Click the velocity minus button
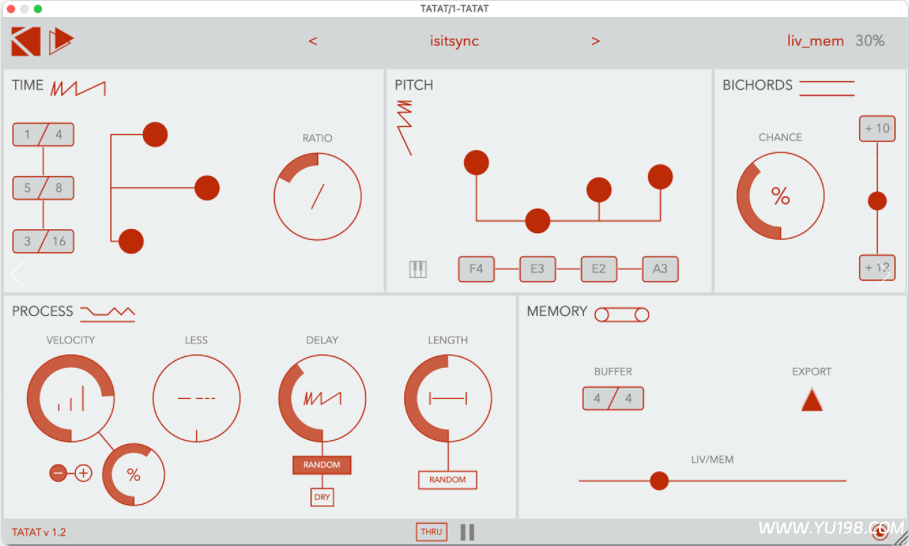This screenshot has width=909, height=546. click(58, 474)
